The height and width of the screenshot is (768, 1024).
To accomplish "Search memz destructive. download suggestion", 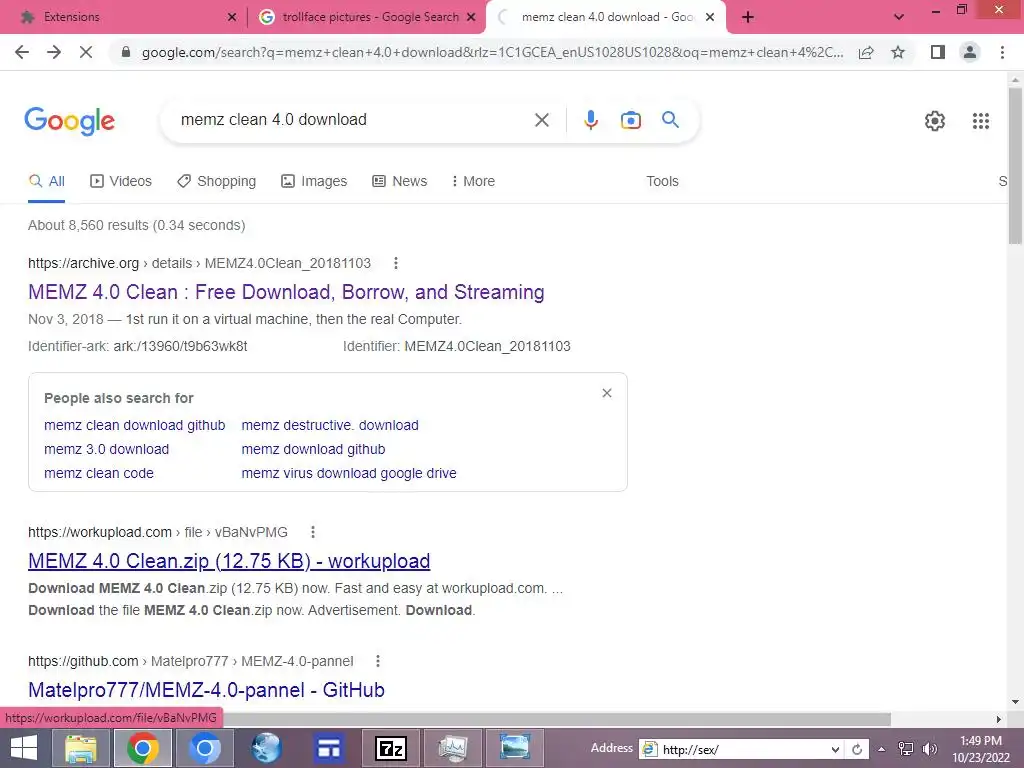I will tap(330, 425).
